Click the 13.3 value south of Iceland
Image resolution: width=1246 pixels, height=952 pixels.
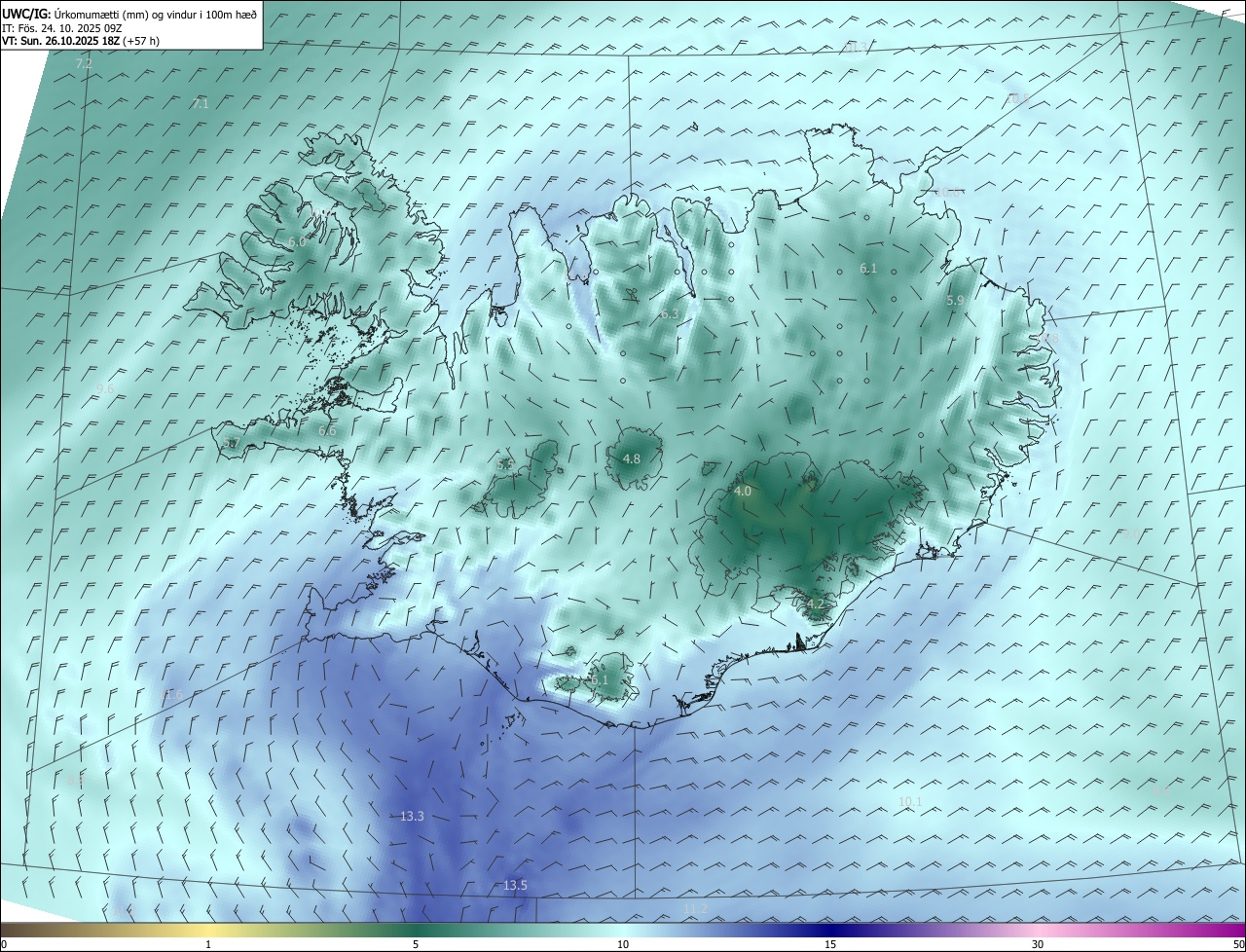(412, 816)
